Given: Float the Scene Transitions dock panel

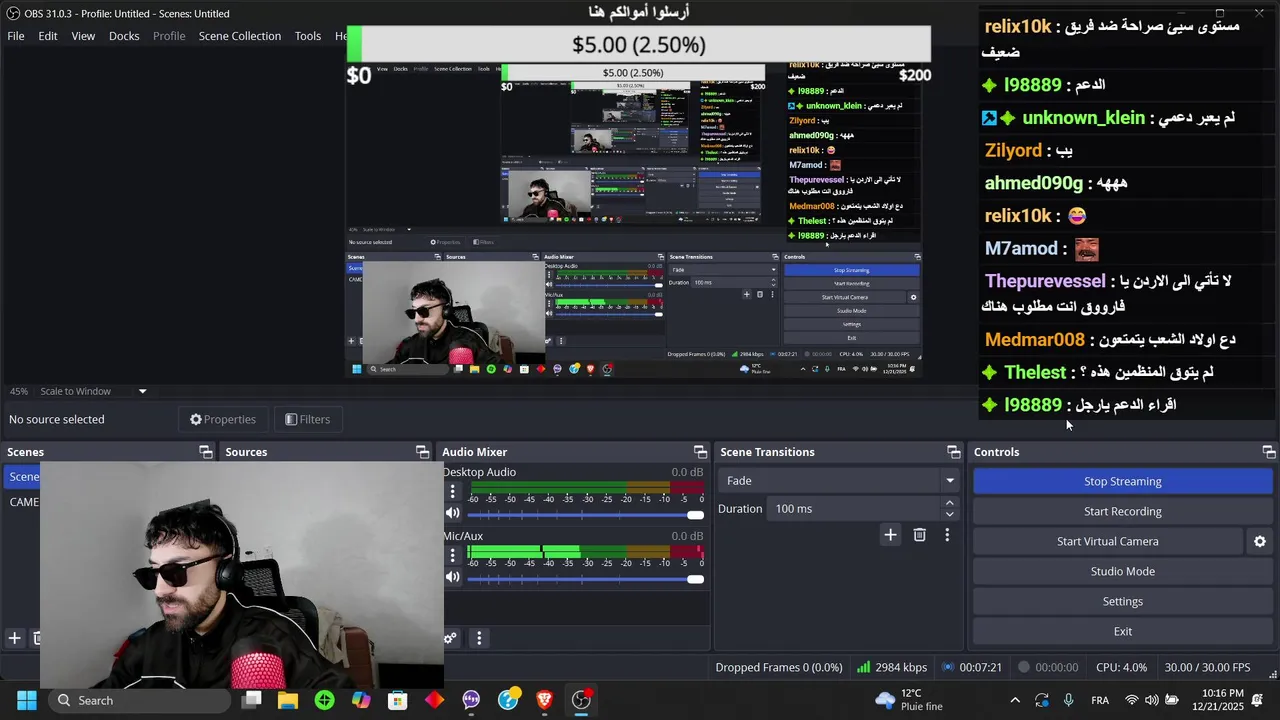Looking at the screenshot, I should click(953, 452).
